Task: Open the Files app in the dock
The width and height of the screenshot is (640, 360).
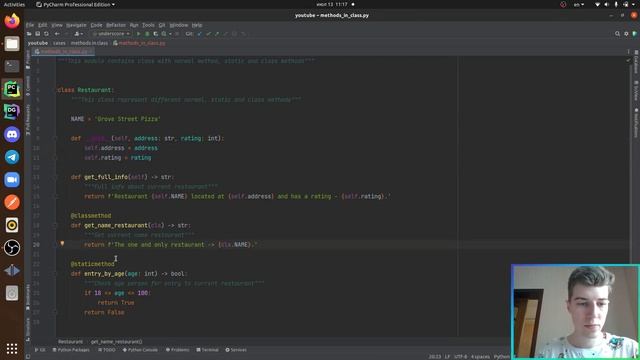Action: point(12,43)
